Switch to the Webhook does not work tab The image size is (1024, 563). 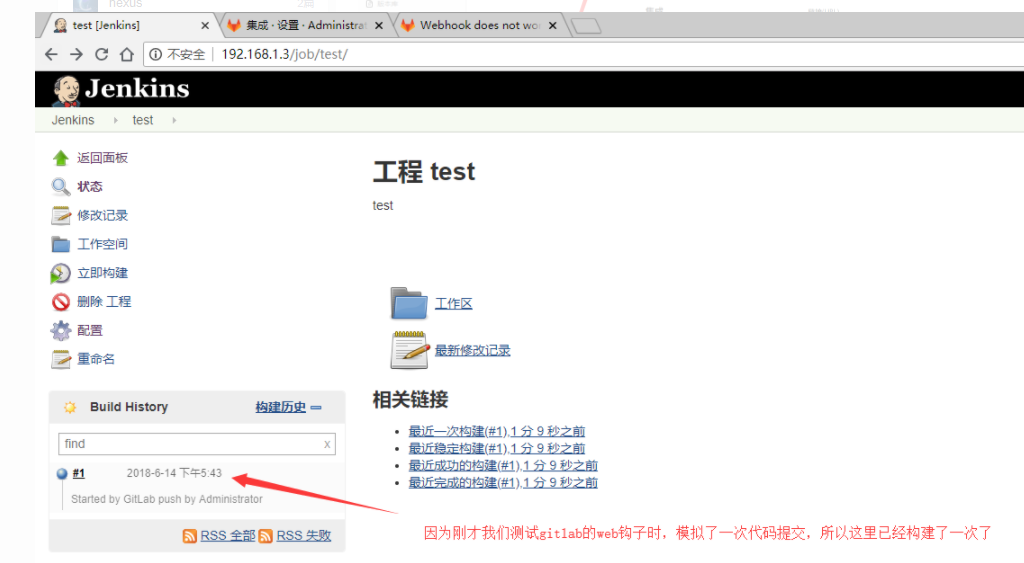tap(480, 25)
